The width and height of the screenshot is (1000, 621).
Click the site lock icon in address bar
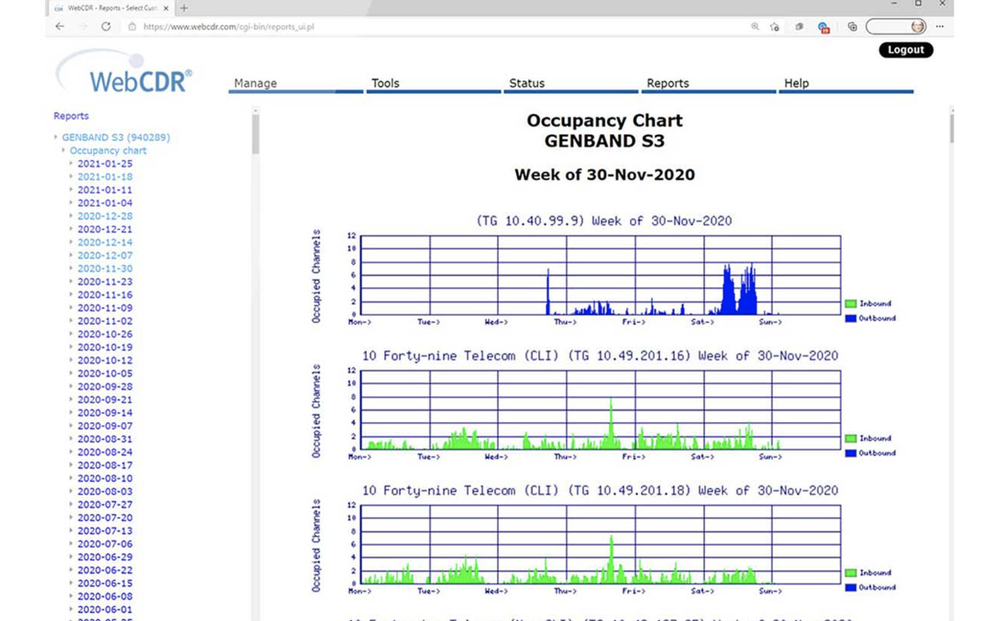(132, 27)
